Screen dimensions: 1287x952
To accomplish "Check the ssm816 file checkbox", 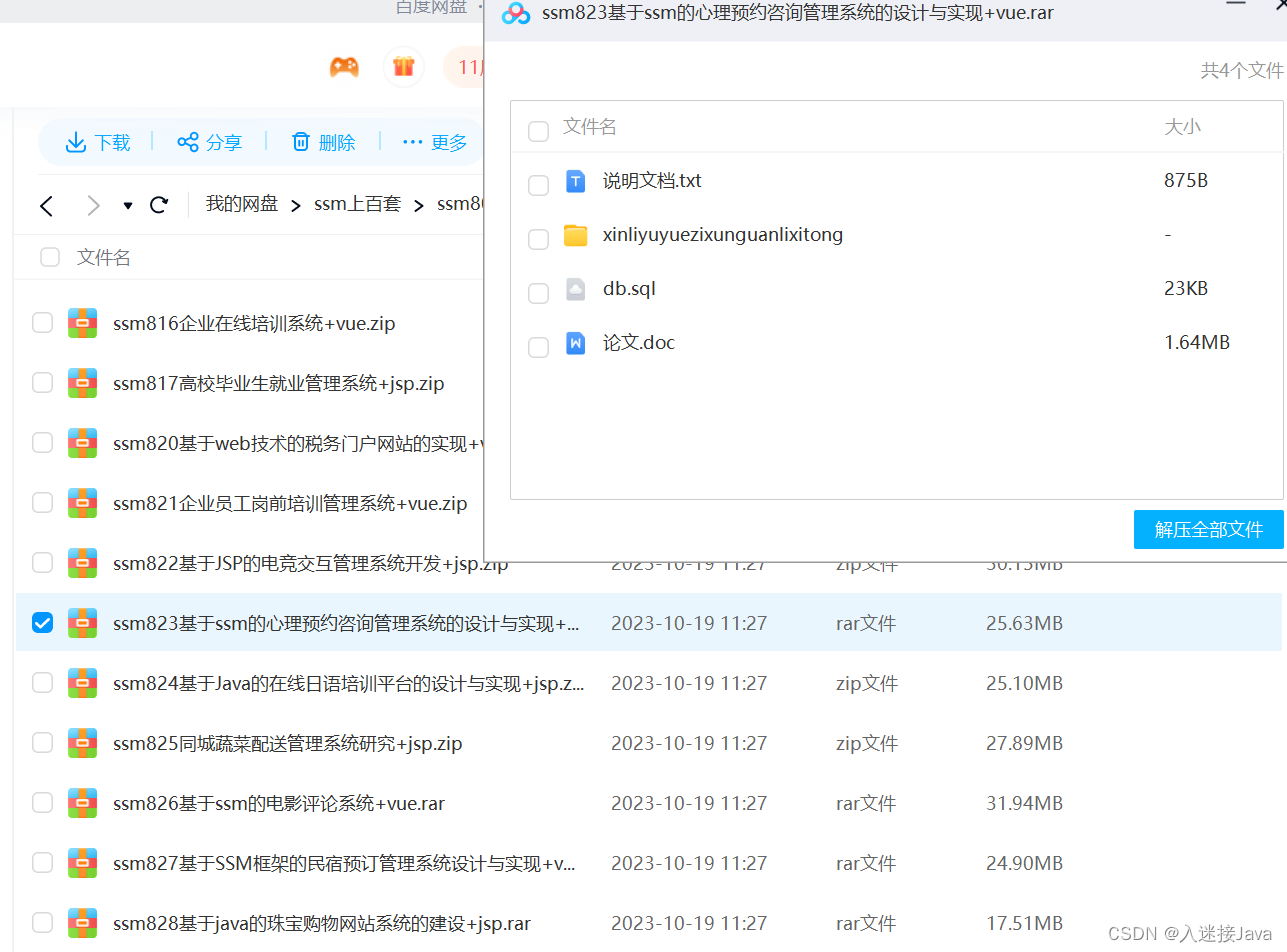I will (42, 322).
